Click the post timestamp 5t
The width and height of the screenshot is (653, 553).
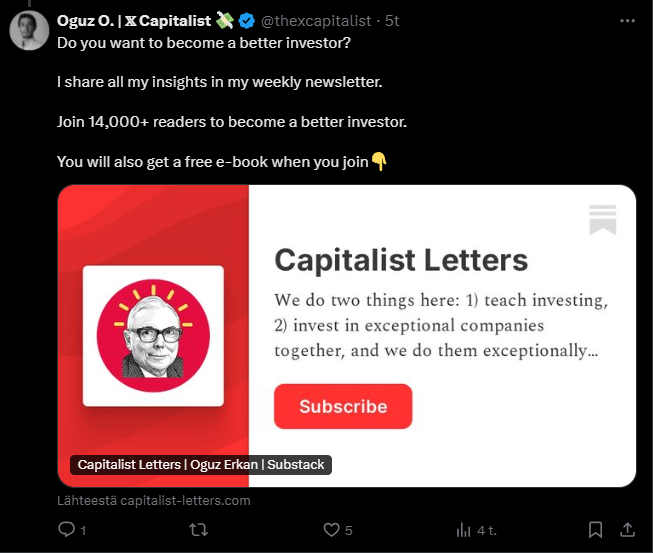pyautogui.click(x=392, y=20)
